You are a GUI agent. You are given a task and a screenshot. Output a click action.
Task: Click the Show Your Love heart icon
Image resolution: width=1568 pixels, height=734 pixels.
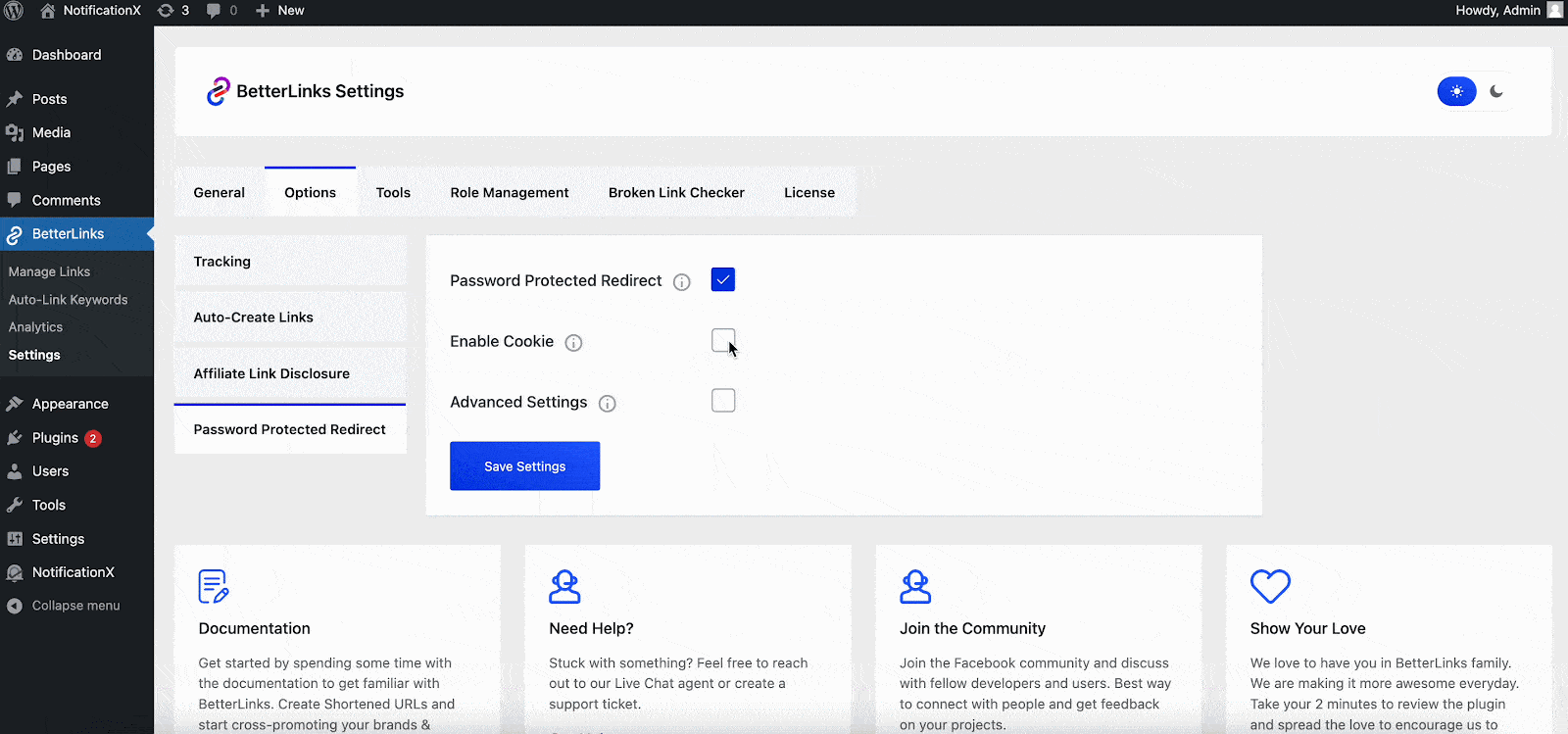(x=1268, y=586)
